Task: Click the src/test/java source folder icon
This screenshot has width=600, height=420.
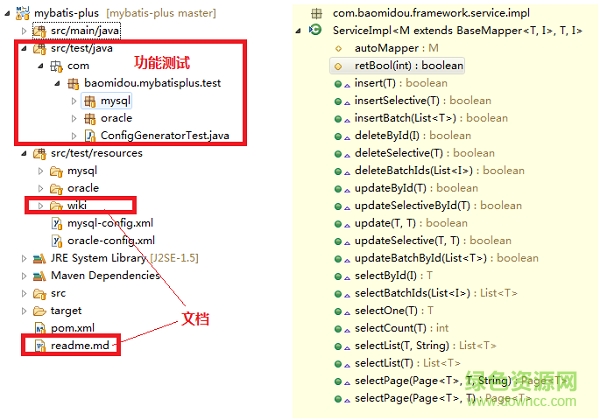Action: pos(39,49)
